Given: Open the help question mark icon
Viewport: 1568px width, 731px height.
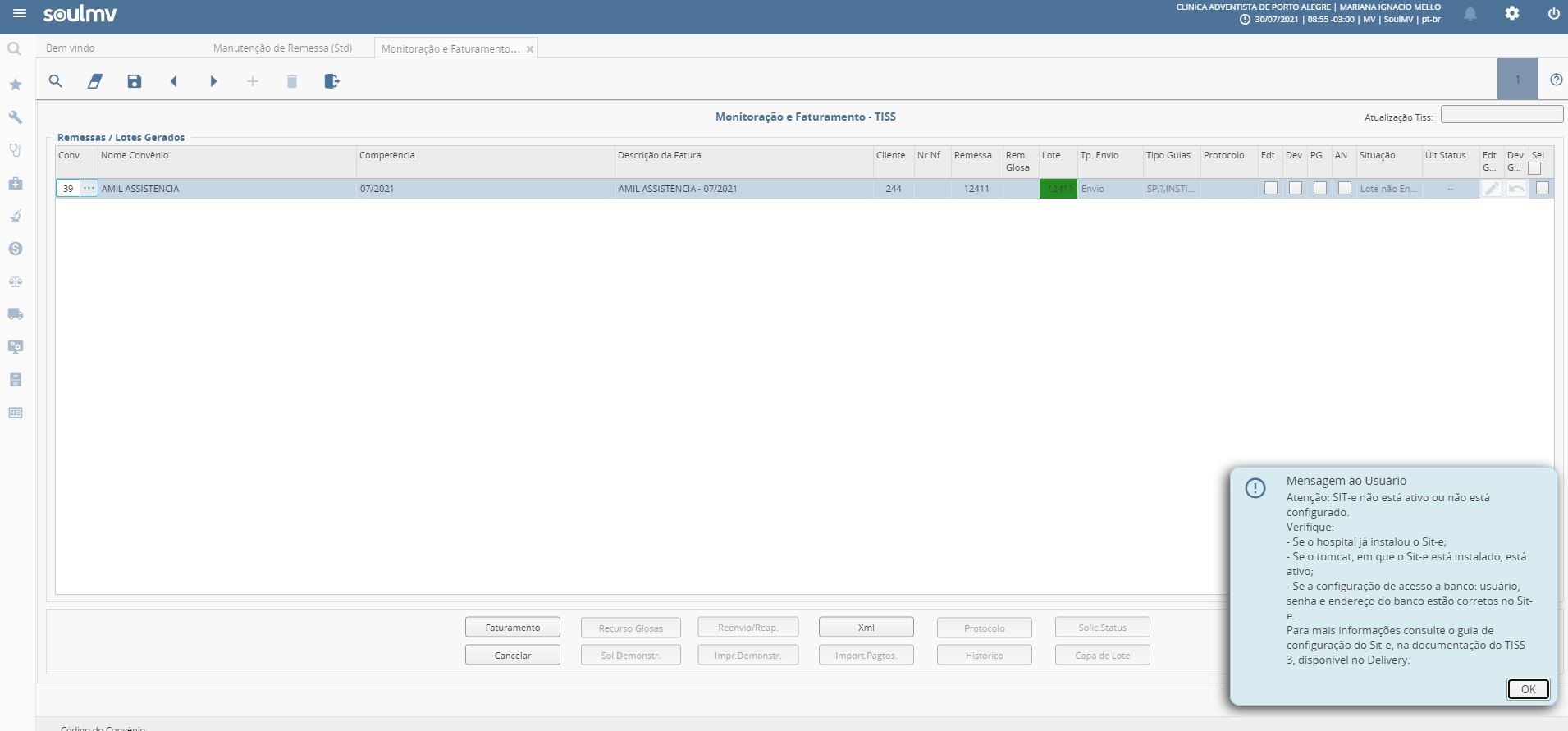Looking at the screenshot, I should click(1557, 80).
